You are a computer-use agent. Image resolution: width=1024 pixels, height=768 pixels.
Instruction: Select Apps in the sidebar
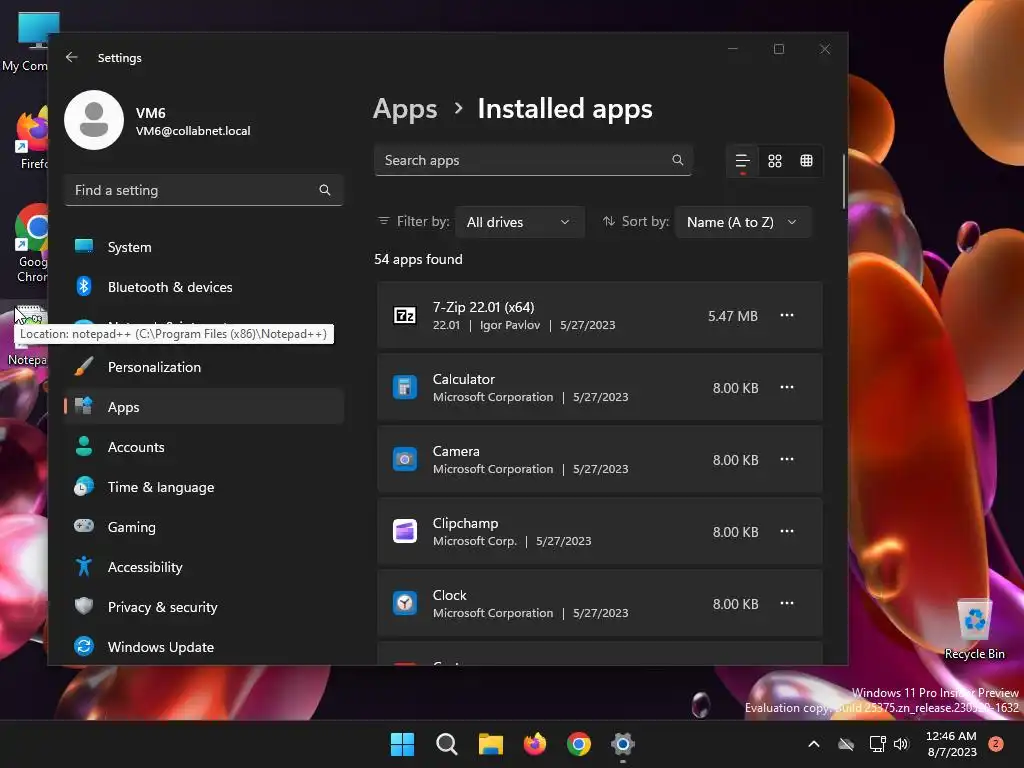[x=204, y=407]
